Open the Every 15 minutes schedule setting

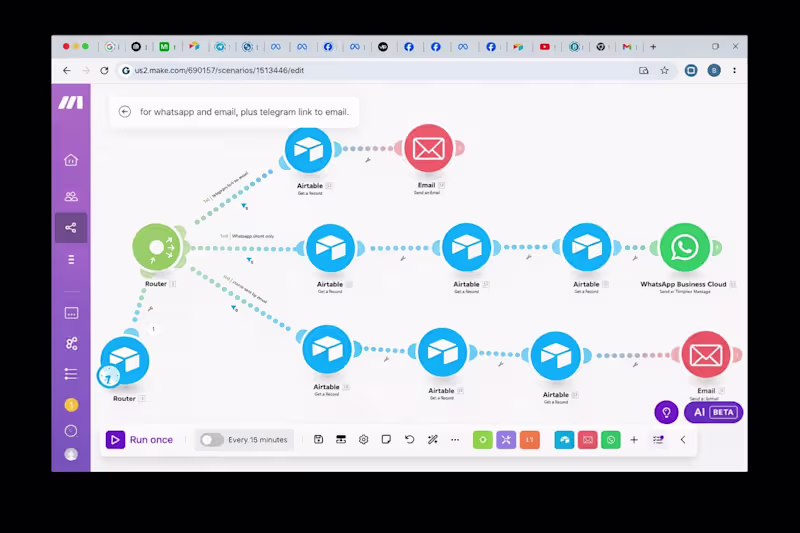click(x=258, y=440)
